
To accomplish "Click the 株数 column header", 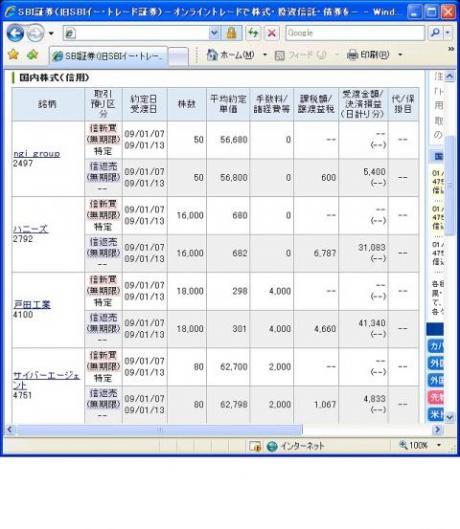I will point(187,104).
